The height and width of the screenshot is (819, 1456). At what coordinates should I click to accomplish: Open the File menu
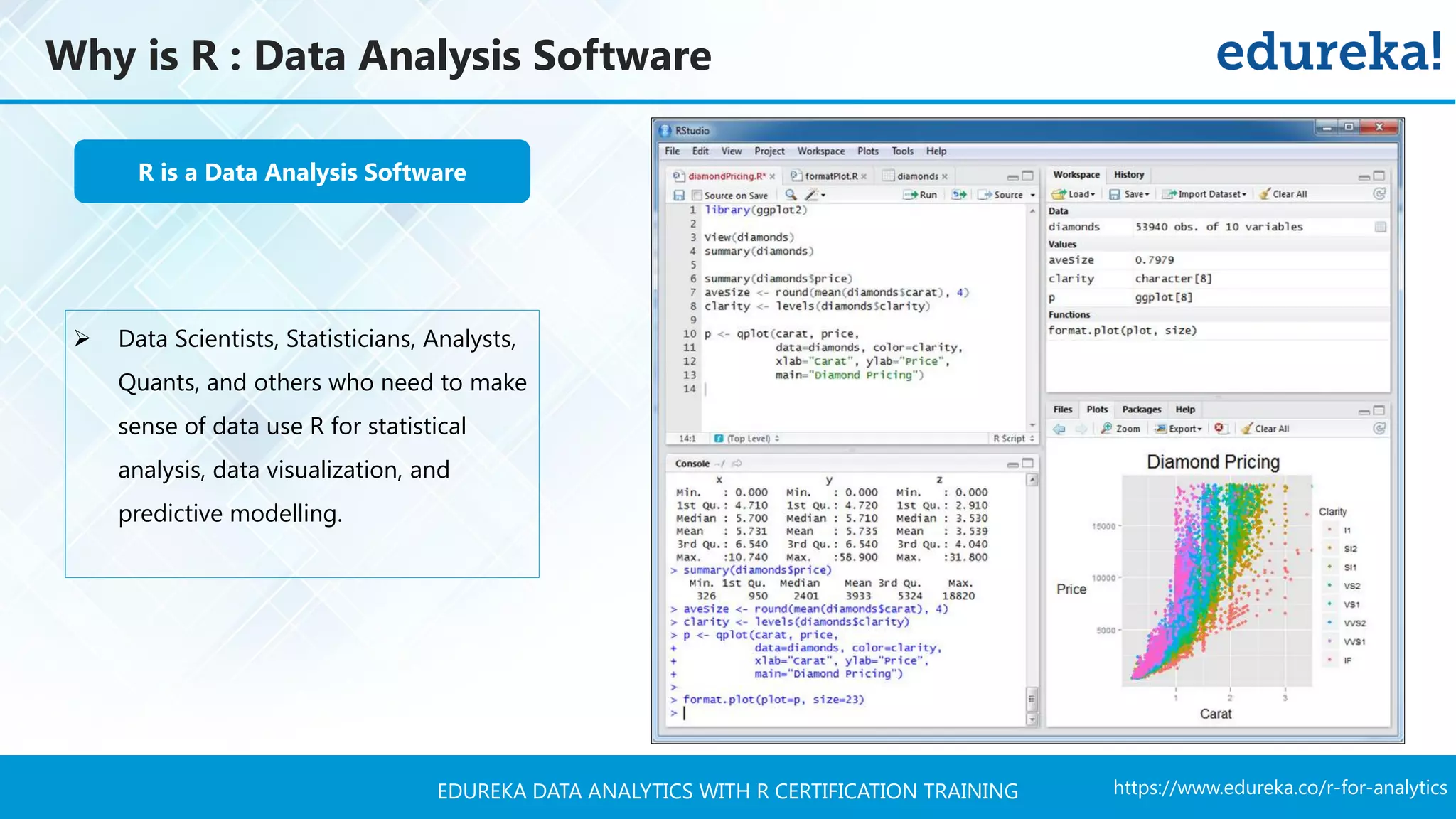[673, 151]
